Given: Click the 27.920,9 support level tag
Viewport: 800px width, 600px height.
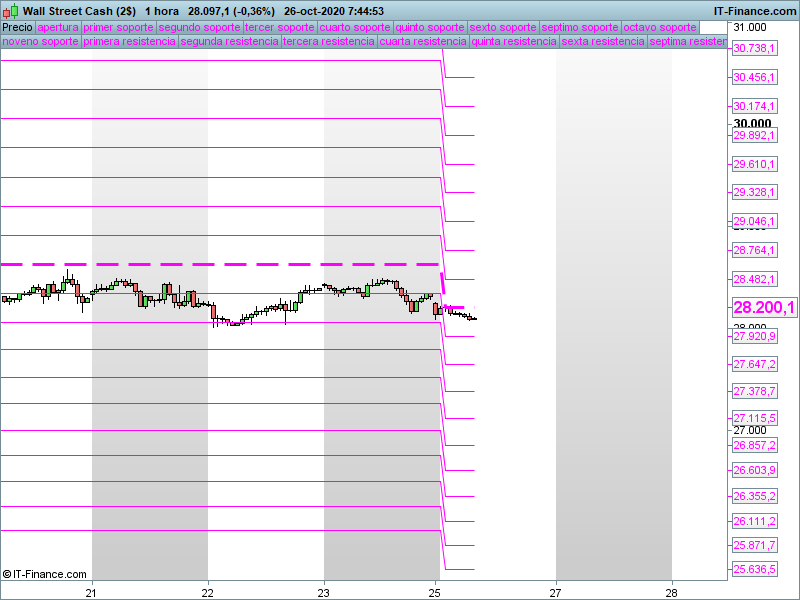Looking at the screenshot, I should (x=755, y=337).
